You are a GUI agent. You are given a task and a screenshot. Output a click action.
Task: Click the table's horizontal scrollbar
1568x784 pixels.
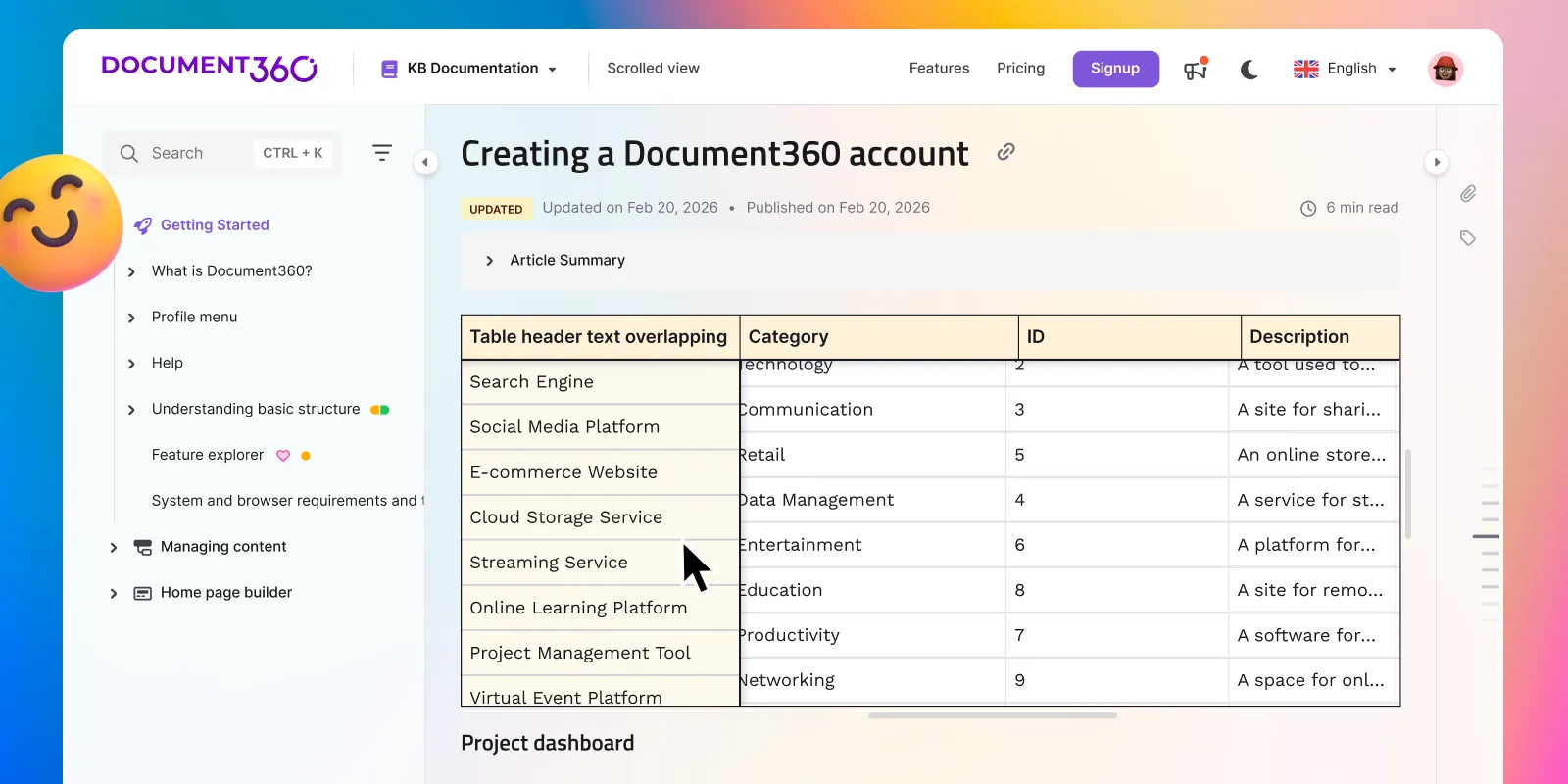point(992,715)
